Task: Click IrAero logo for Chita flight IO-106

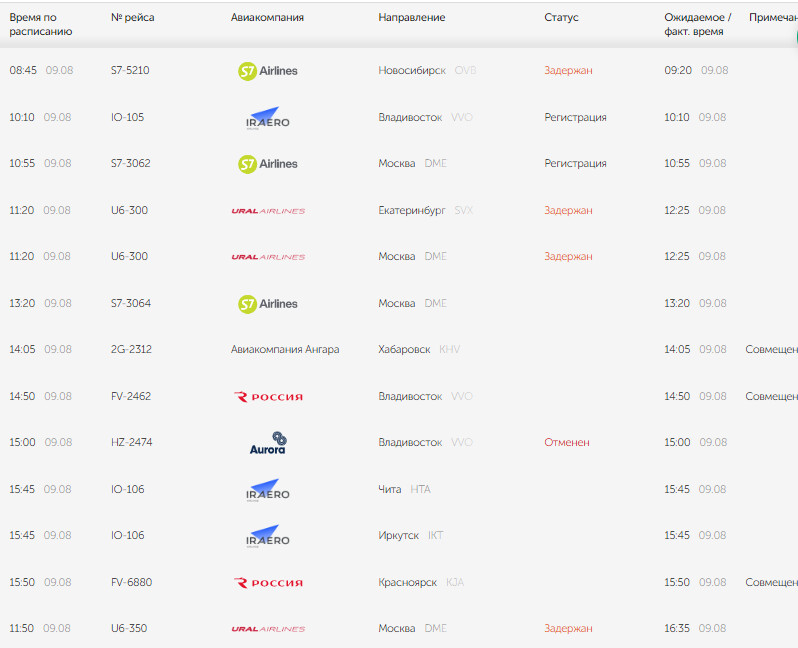Action: tap(268, 490)
